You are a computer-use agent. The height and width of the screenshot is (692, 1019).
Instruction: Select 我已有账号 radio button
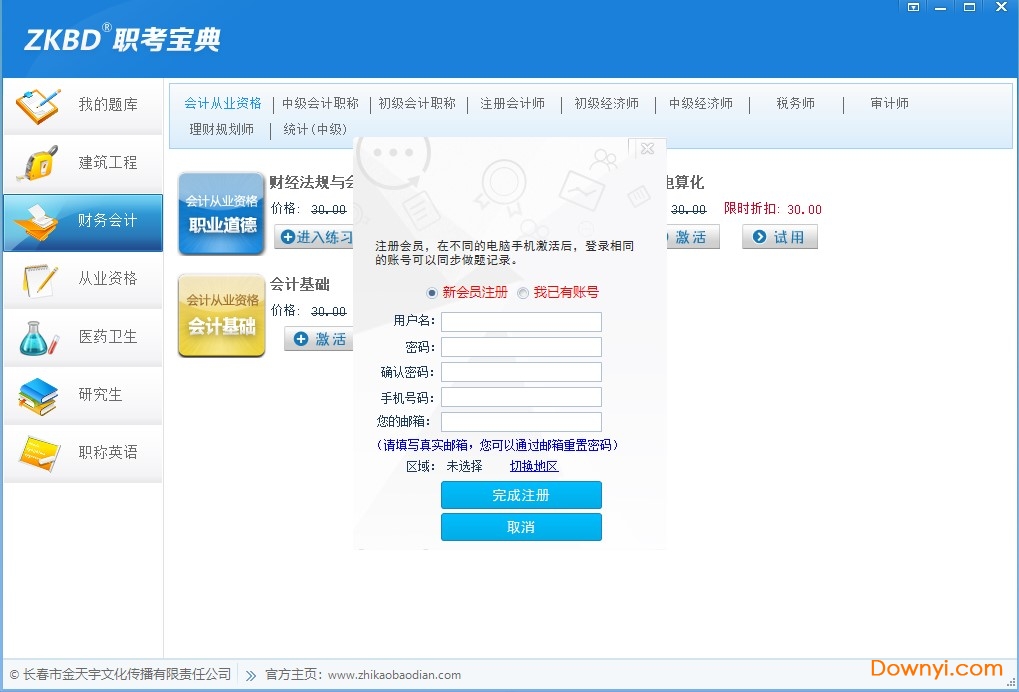[523, 293]
